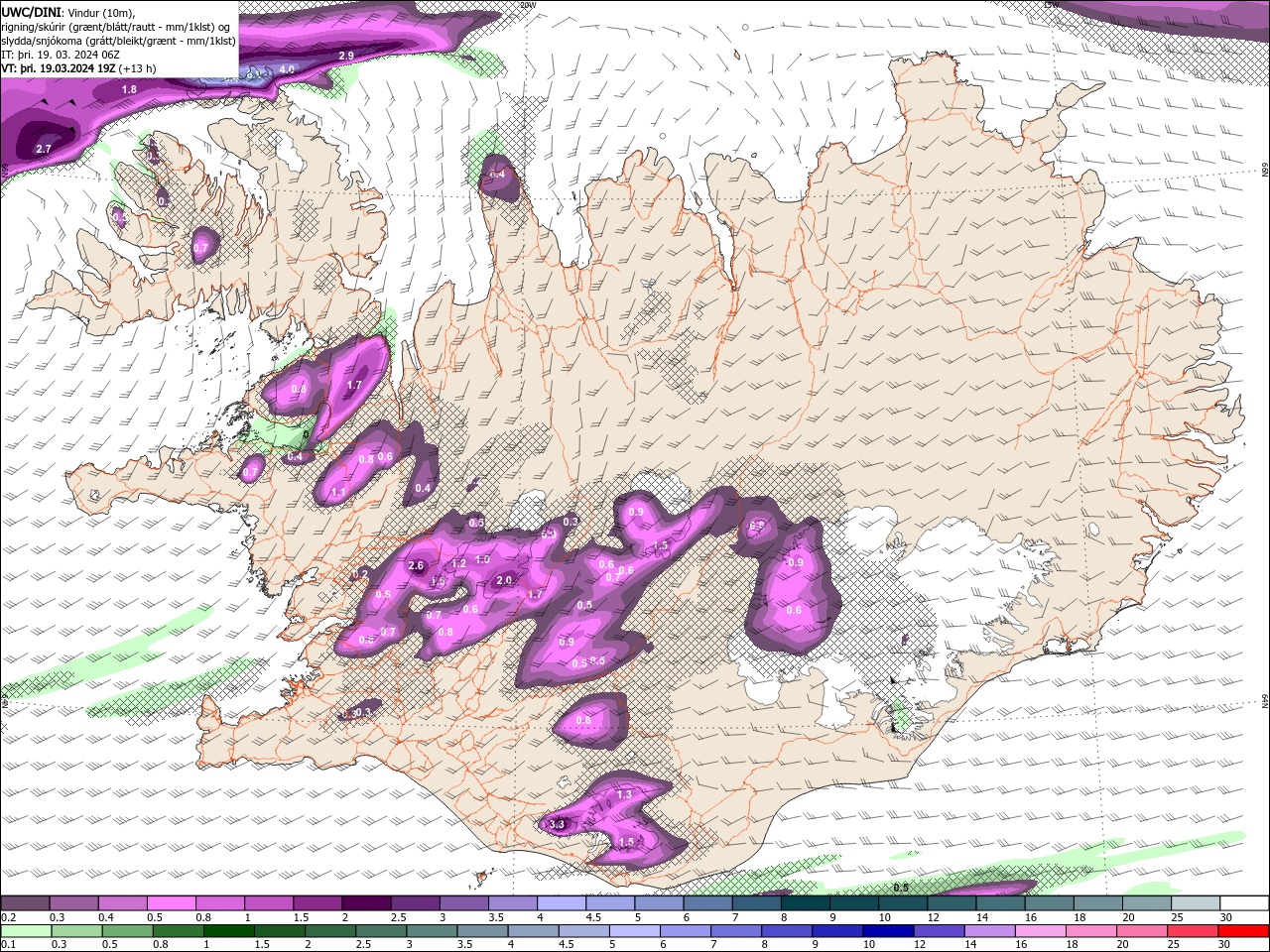The image size is (1270, 952).
Task: Click the 1.1 snowfall value on map
Action: coord(338,492)
